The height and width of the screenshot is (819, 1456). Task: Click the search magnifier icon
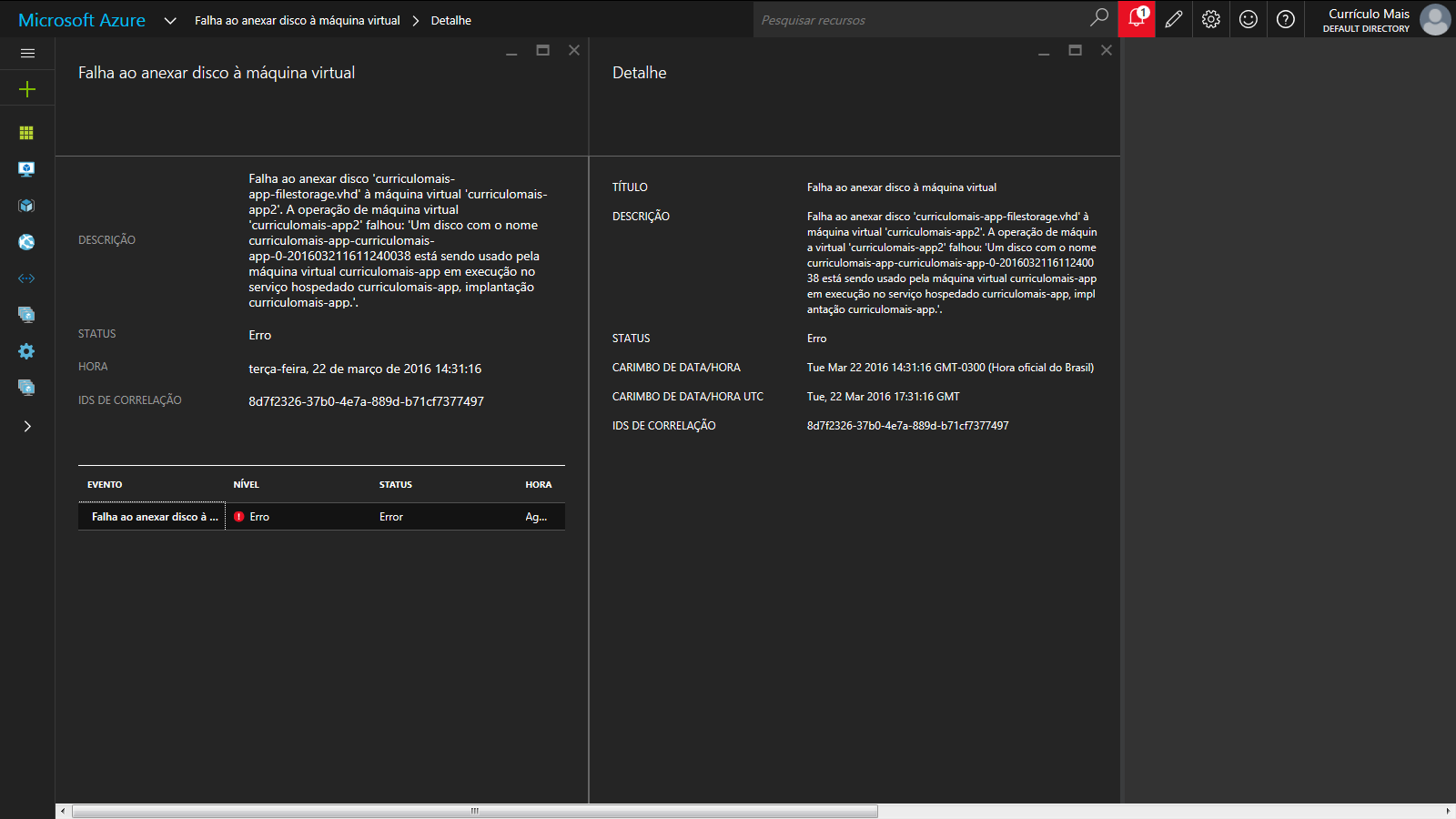[x=1099, y=17]
